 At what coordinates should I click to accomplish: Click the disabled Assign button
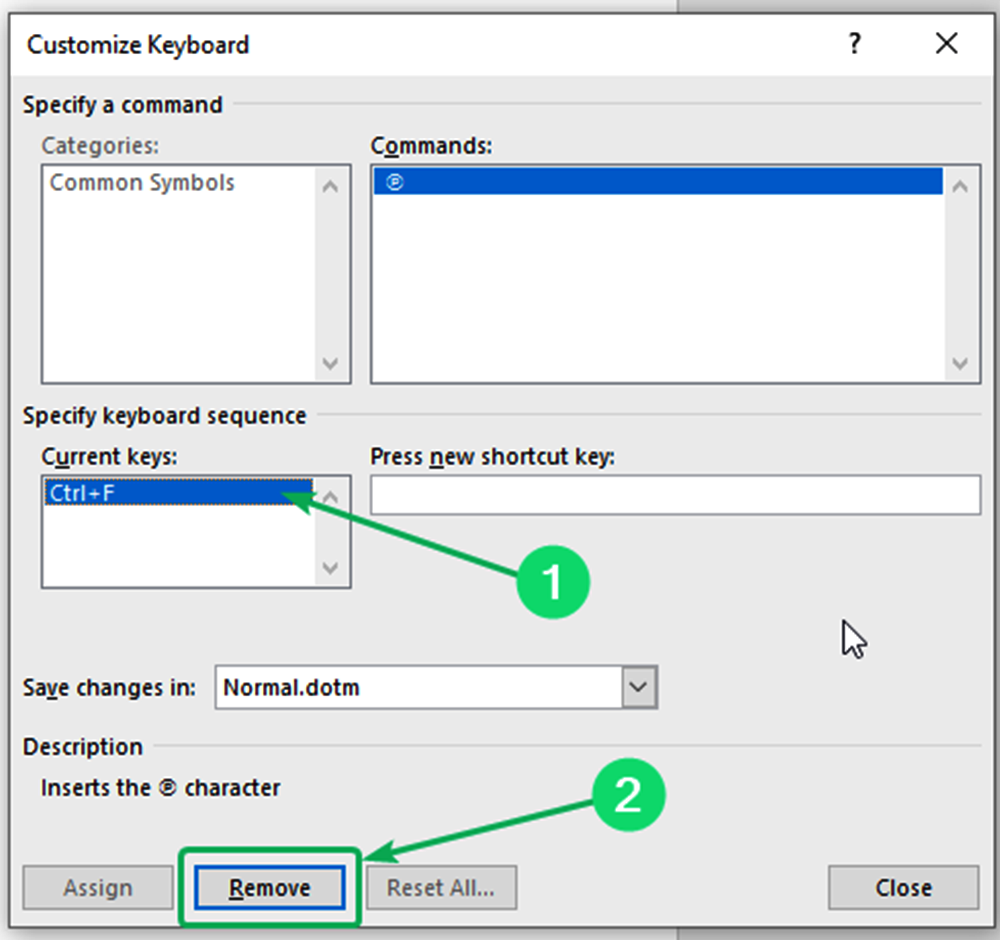point(97,887)
